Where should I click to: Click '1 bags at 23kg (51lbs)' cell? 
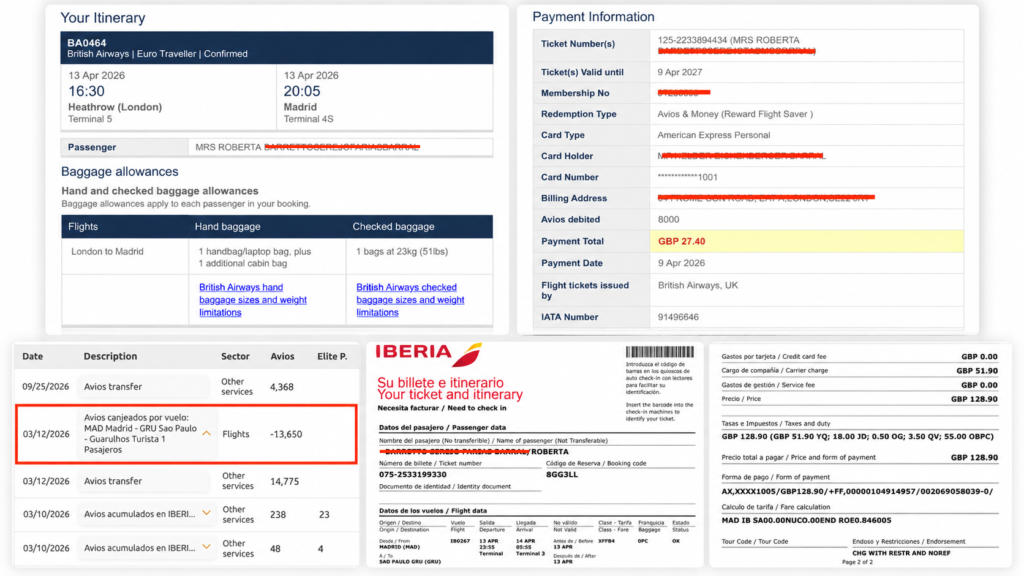[402, 251]
